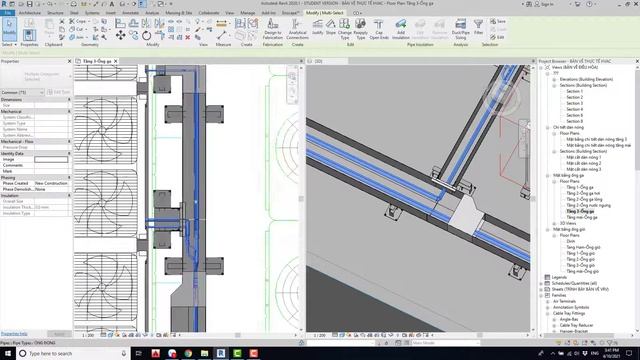The image size is (640, 360).
Task: Open Design to Fabrication tool
Action: 273,29
